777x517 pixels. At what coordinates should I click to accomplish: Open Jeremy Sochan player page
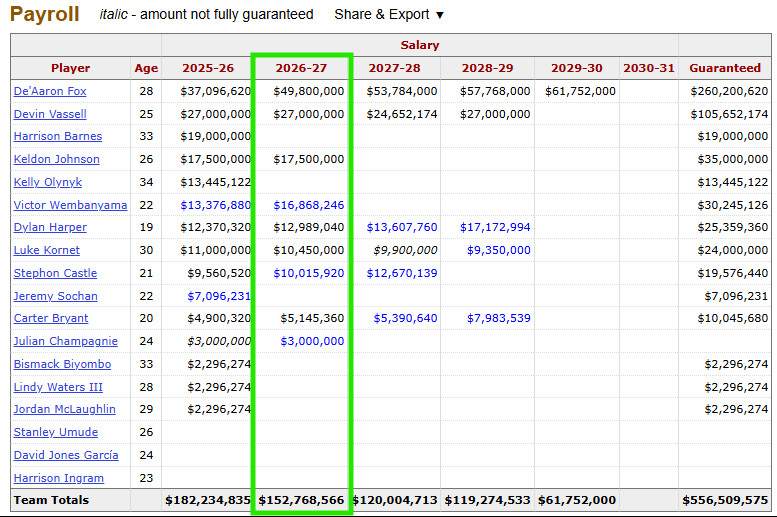click(55, 296)
